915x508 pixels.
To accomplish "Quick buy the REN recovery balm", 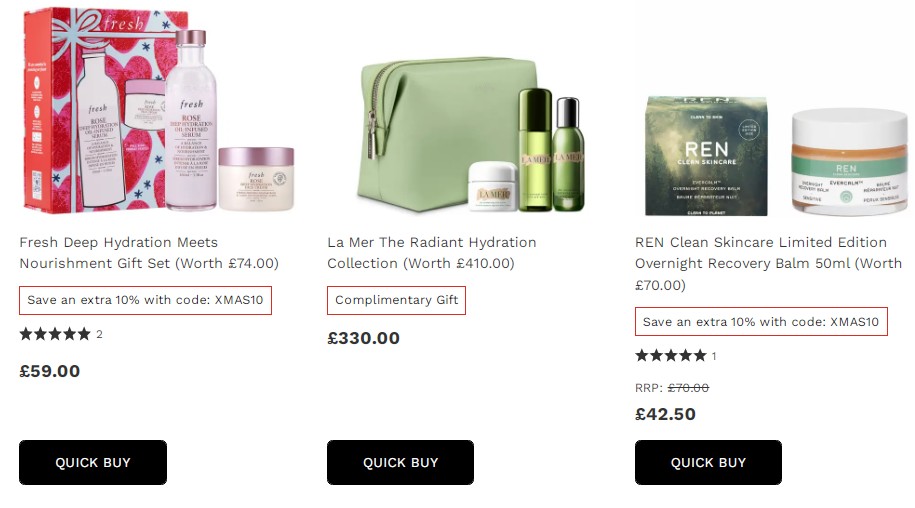I will click(708, 463).
